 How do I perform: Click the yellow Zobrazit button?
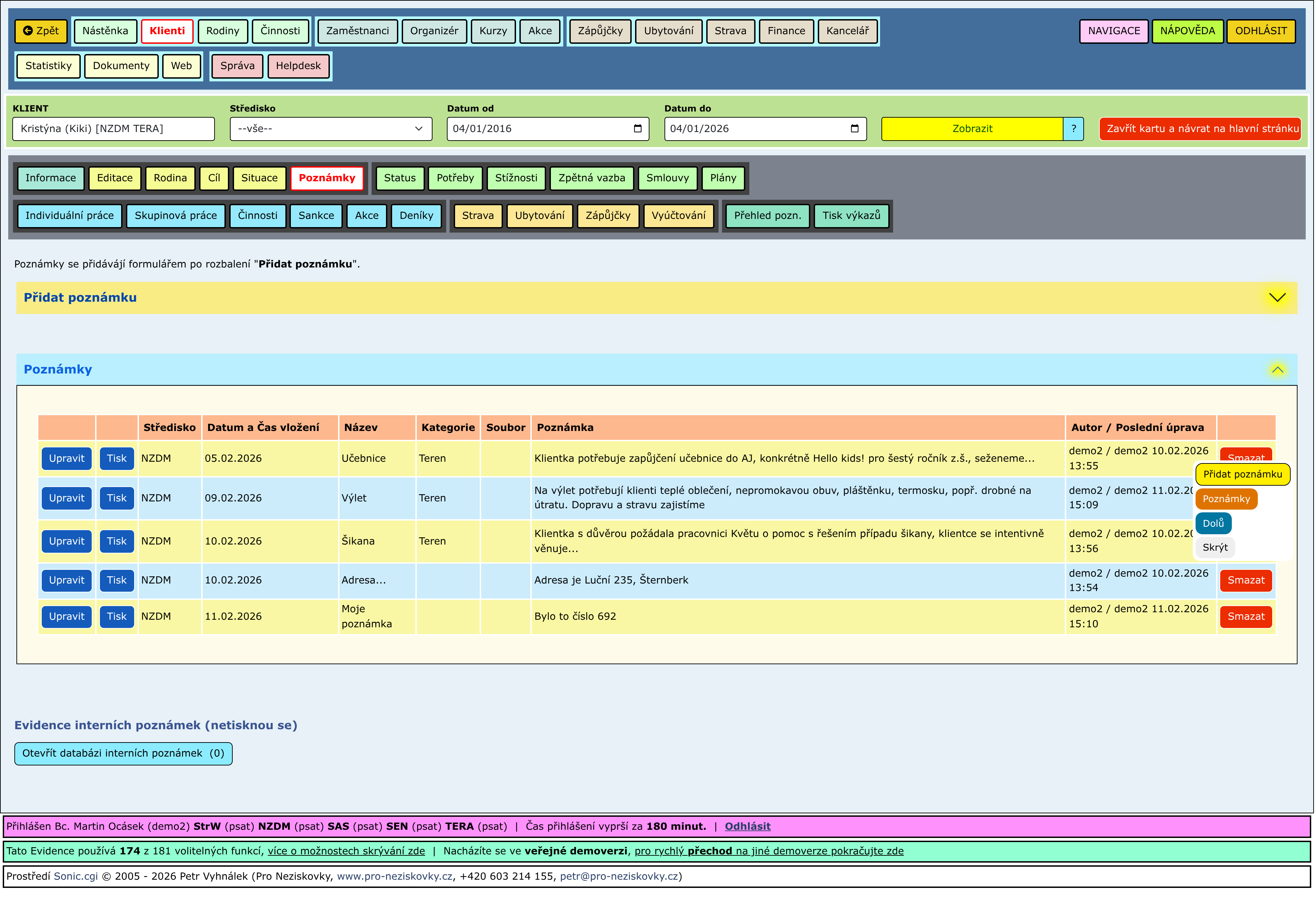click(972, 129)
